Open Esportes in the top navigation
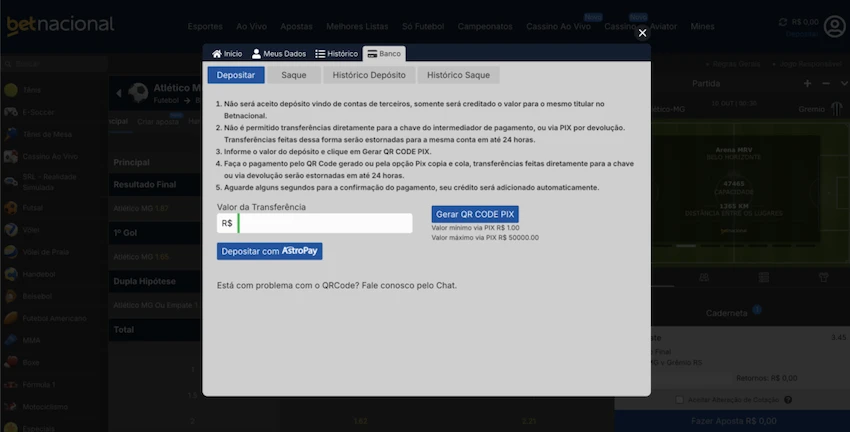 [205, 26]
